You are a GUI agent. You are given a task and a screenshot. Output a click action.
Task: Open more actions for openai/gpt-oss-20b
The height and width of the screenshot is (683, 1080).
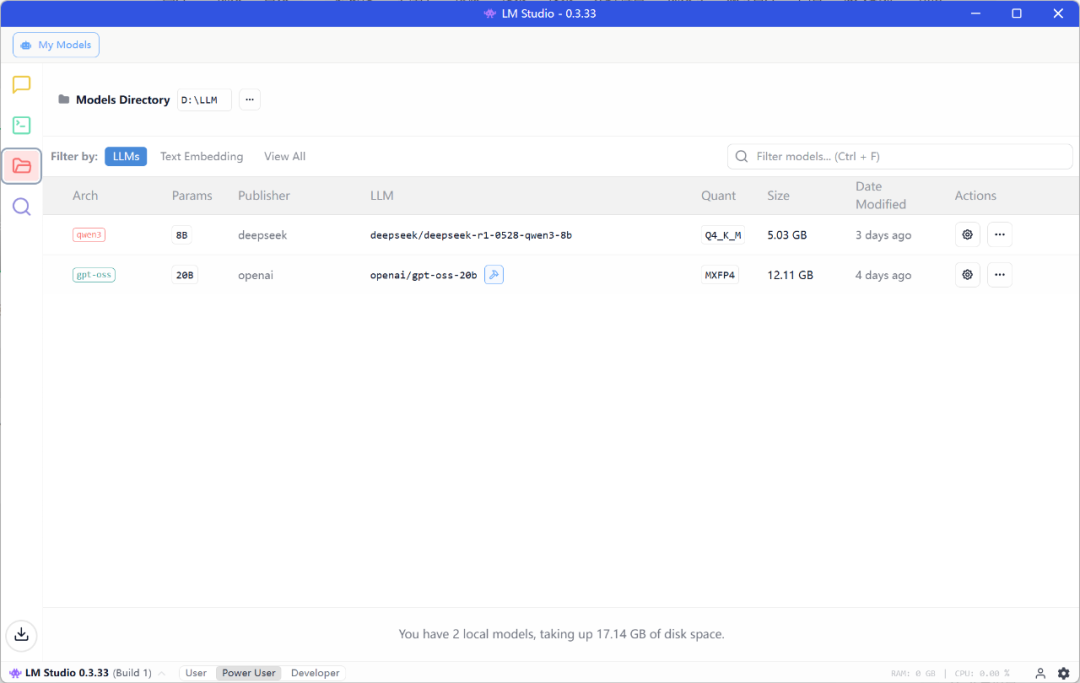click(x=999, y=275)
